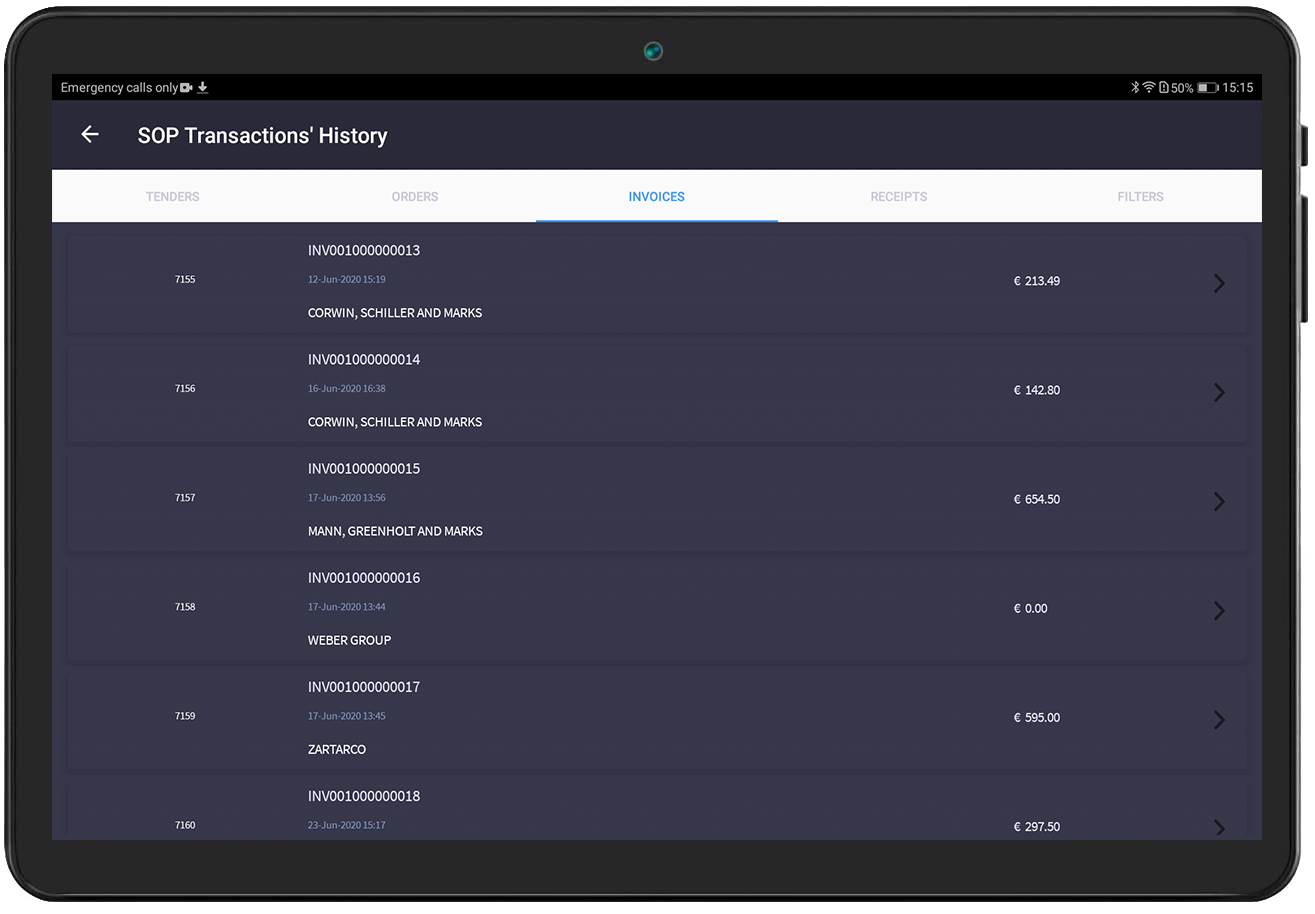Open invoice number INV001000000016

[364, 578]
